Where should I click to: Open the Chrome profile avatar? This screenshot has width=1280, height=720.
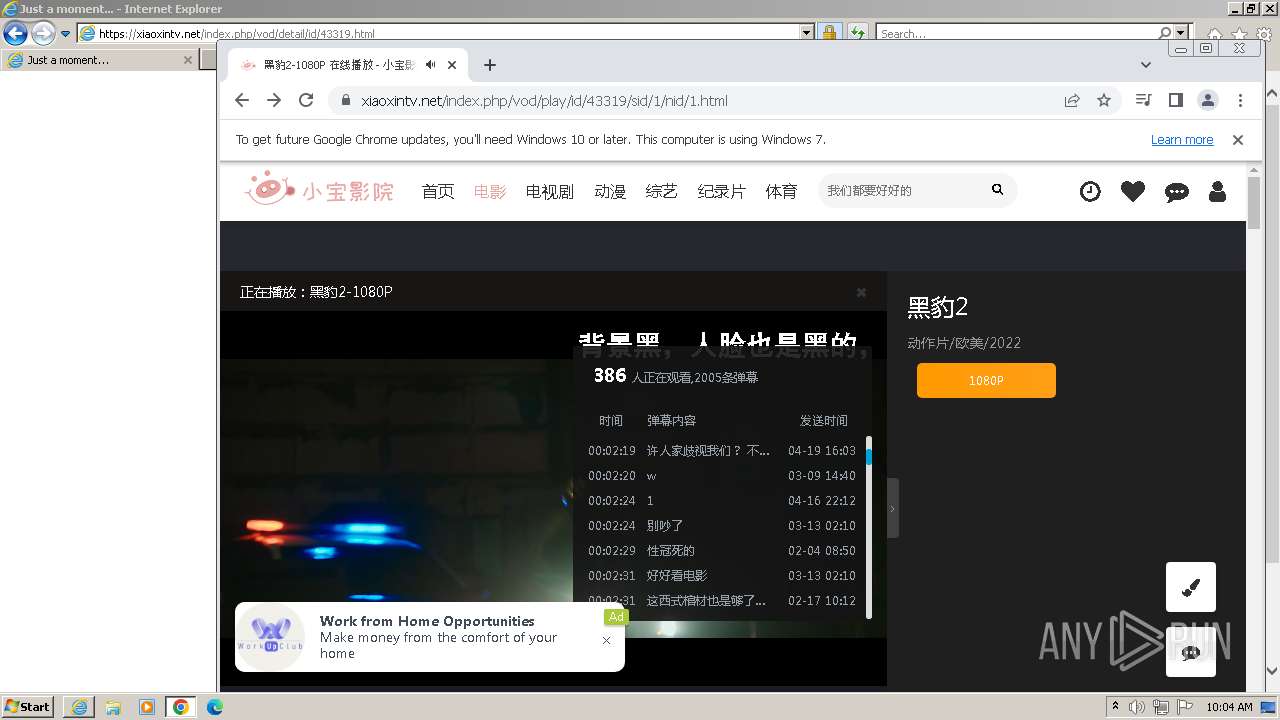click(x=1208, y=100)
